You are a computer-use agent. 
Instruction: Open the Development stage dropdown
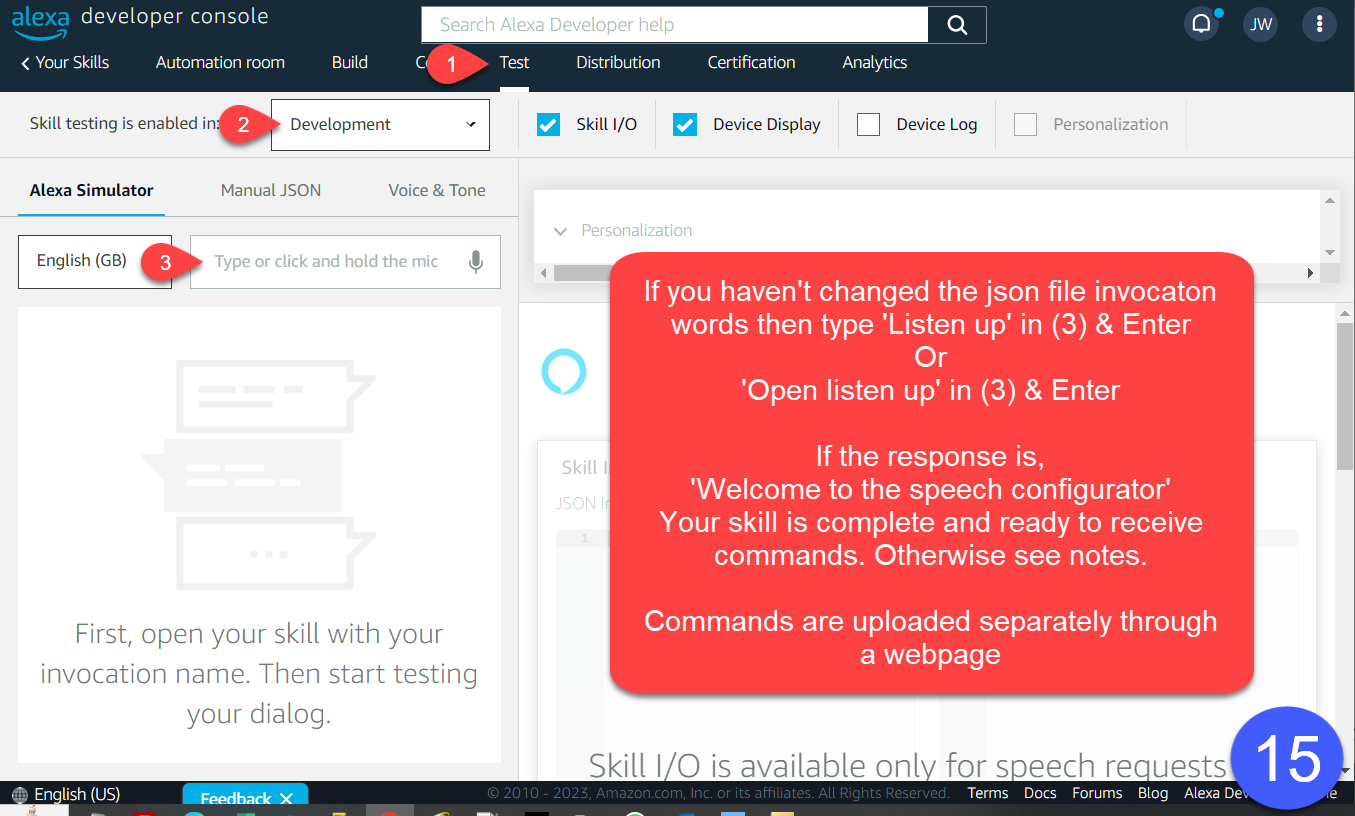(x=380, y=125)
